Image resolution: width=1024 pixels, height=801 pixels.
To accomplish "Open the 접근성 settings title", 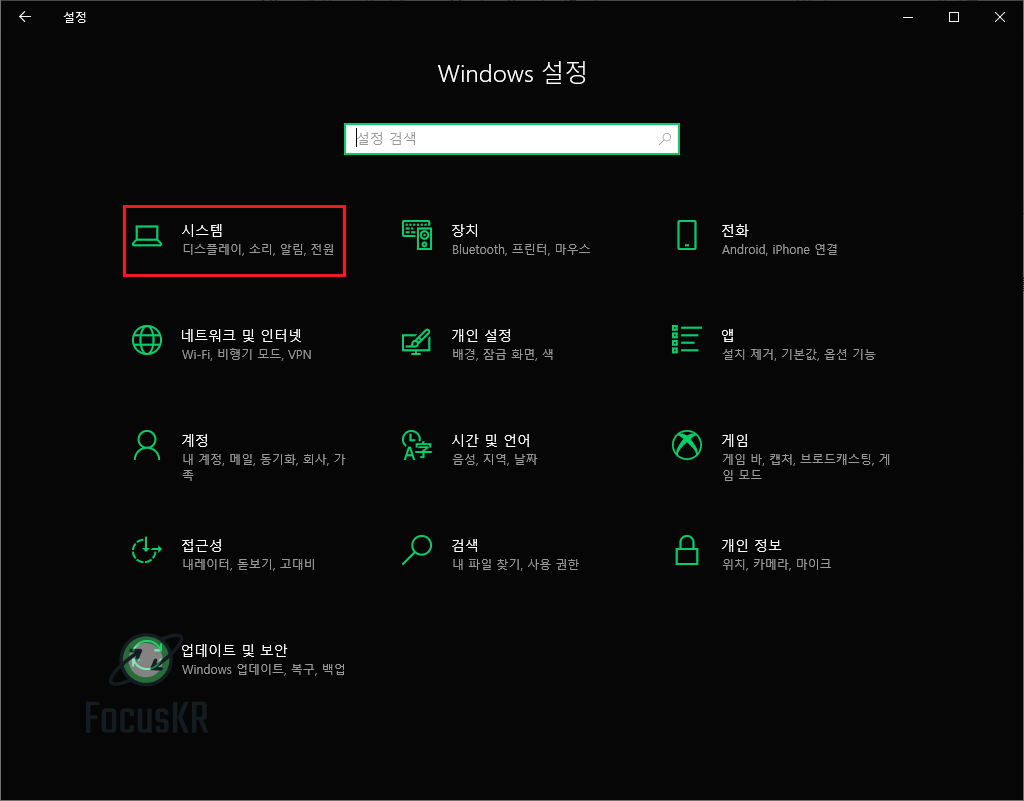I will point(202,545).
